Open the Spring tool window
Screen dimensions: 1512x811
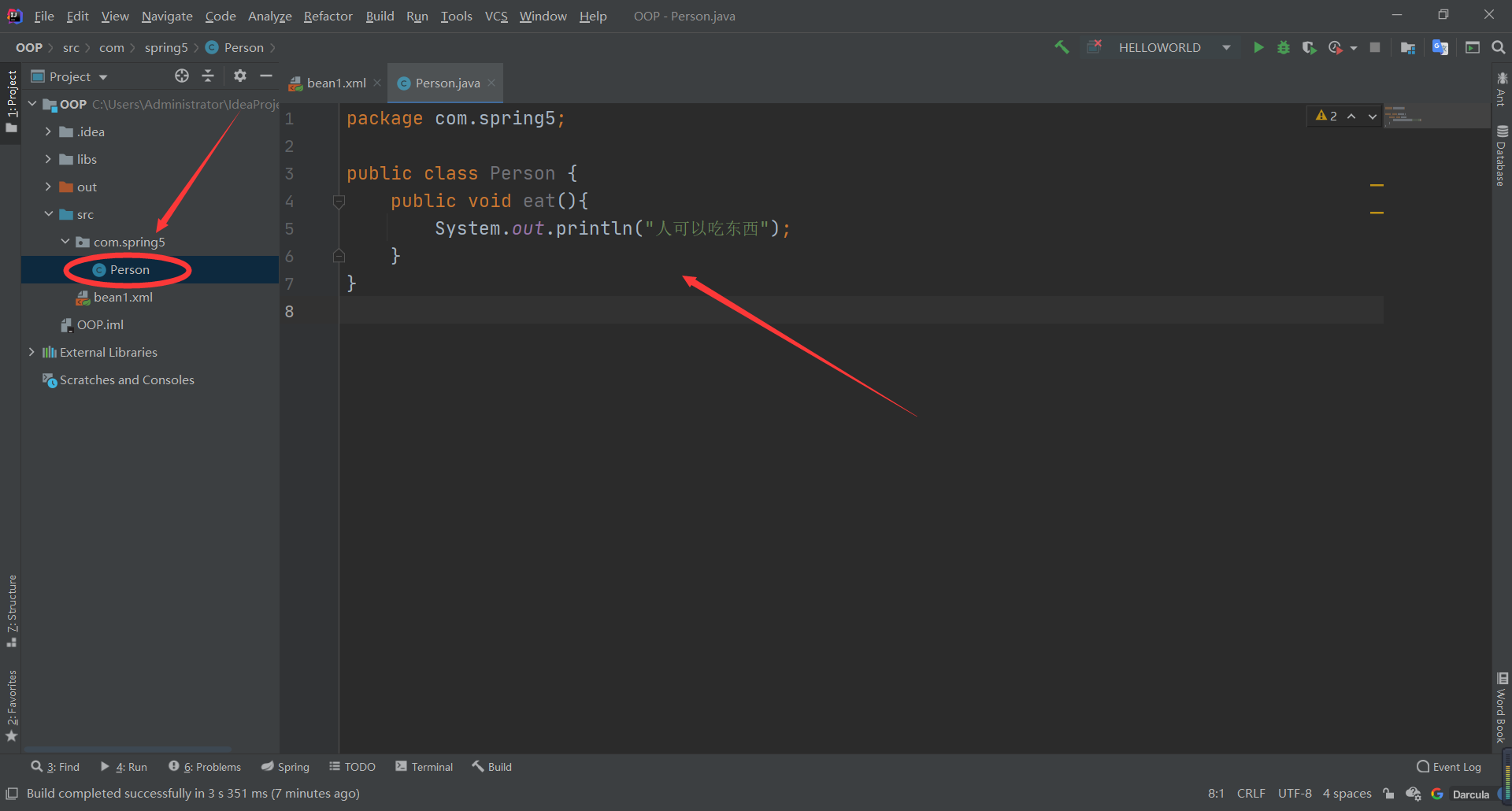point(285,767)
